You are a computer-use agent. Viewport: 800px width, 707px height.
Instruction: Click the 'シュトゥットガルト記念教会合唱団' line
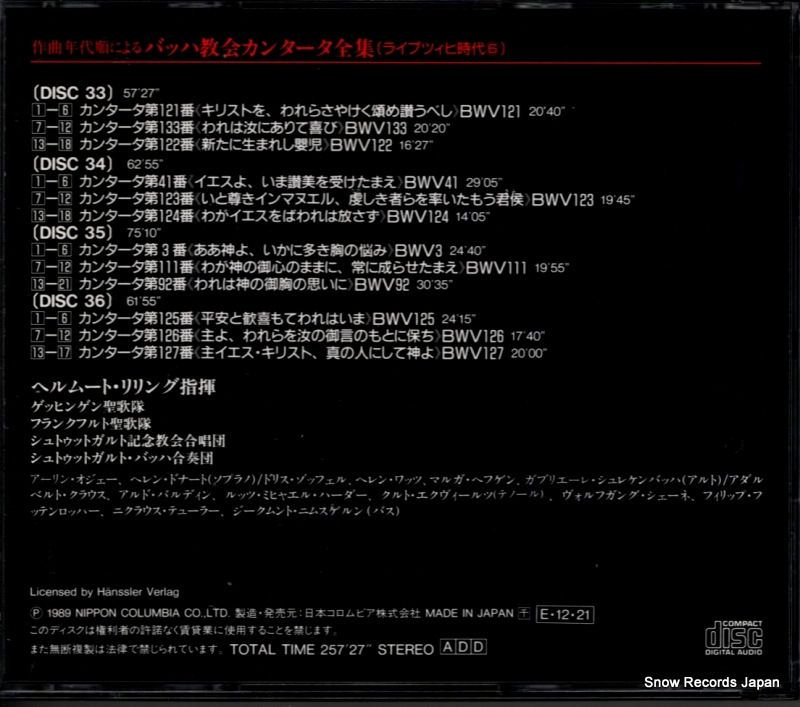tap(128, 441)
